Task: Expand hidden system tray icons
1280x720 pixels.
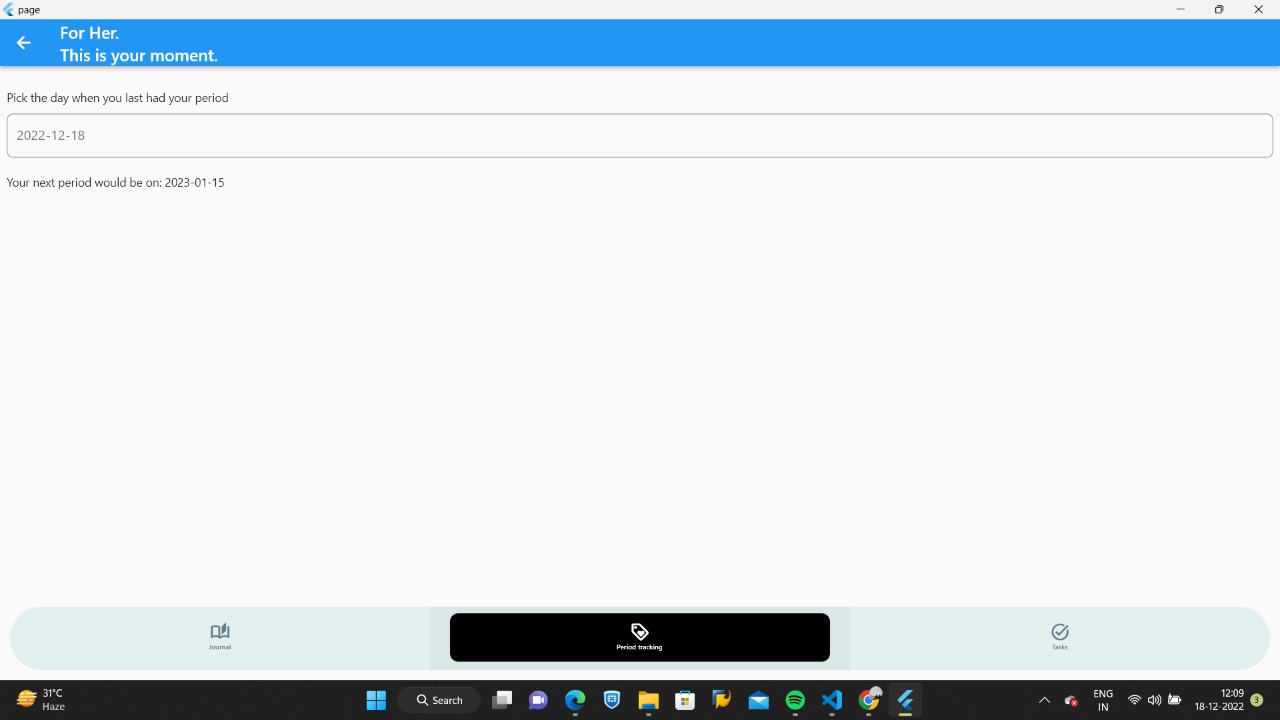Action: click(1043, 700)
